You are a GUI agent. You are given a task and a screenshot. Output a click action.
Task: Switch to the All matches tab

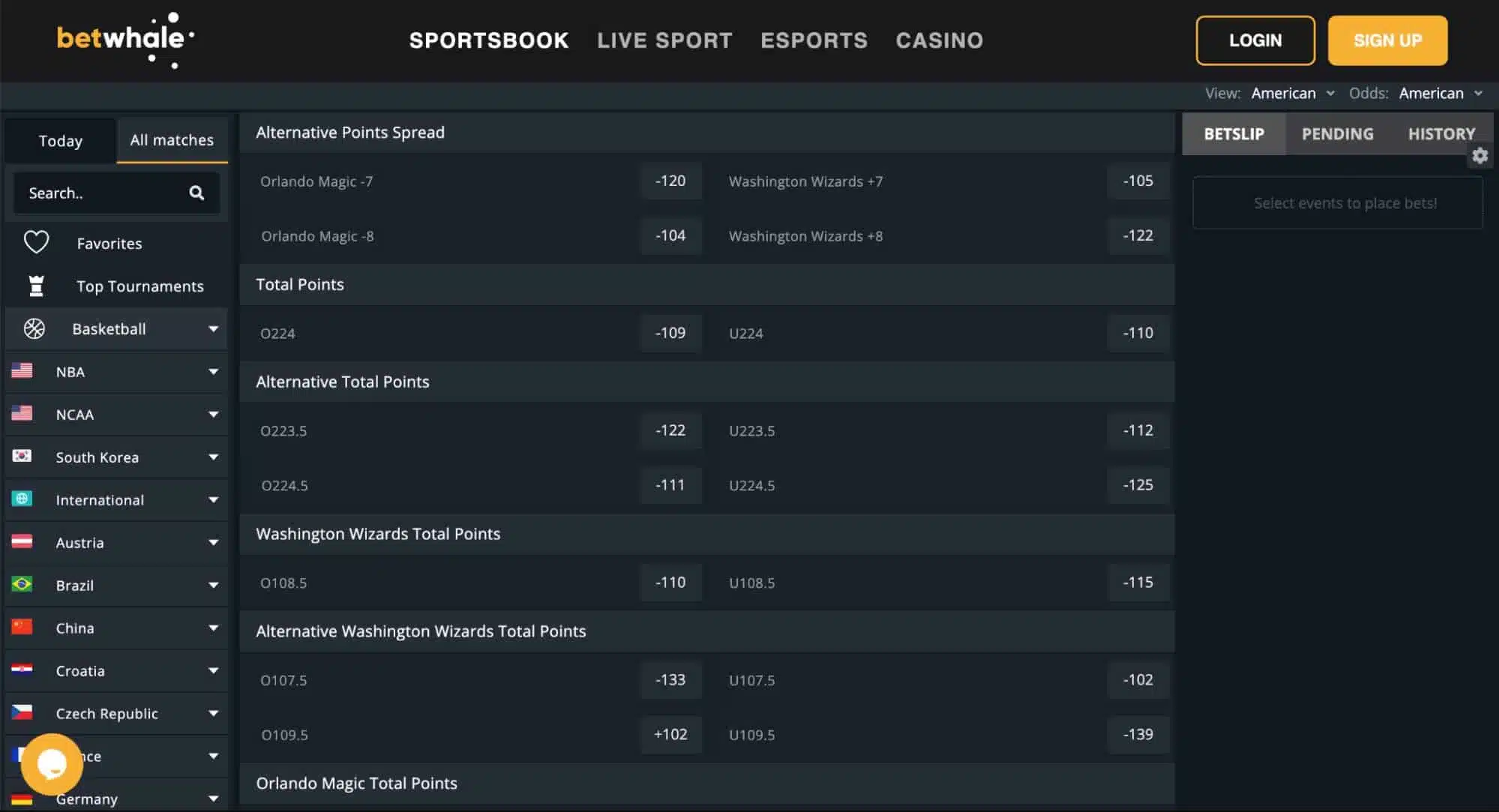(171, 139)
